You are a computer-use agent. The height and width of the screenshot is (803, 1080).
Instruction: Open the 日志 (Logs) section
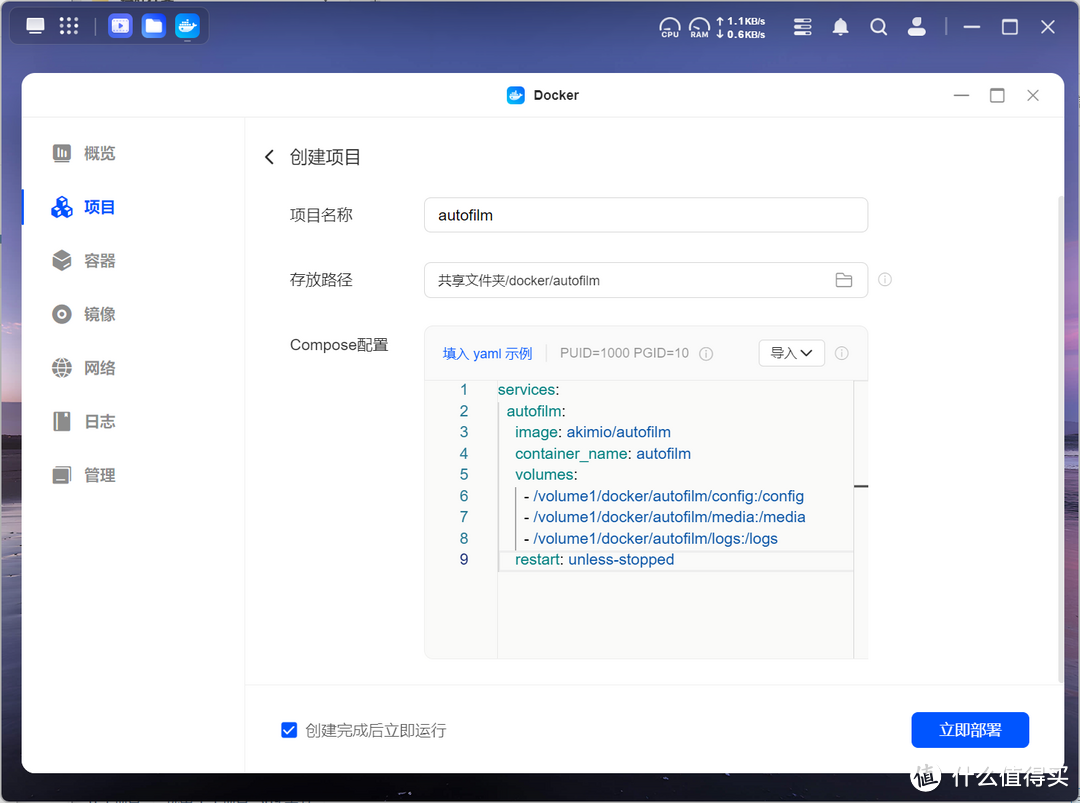pyautogui.click(x=99, y=421)
